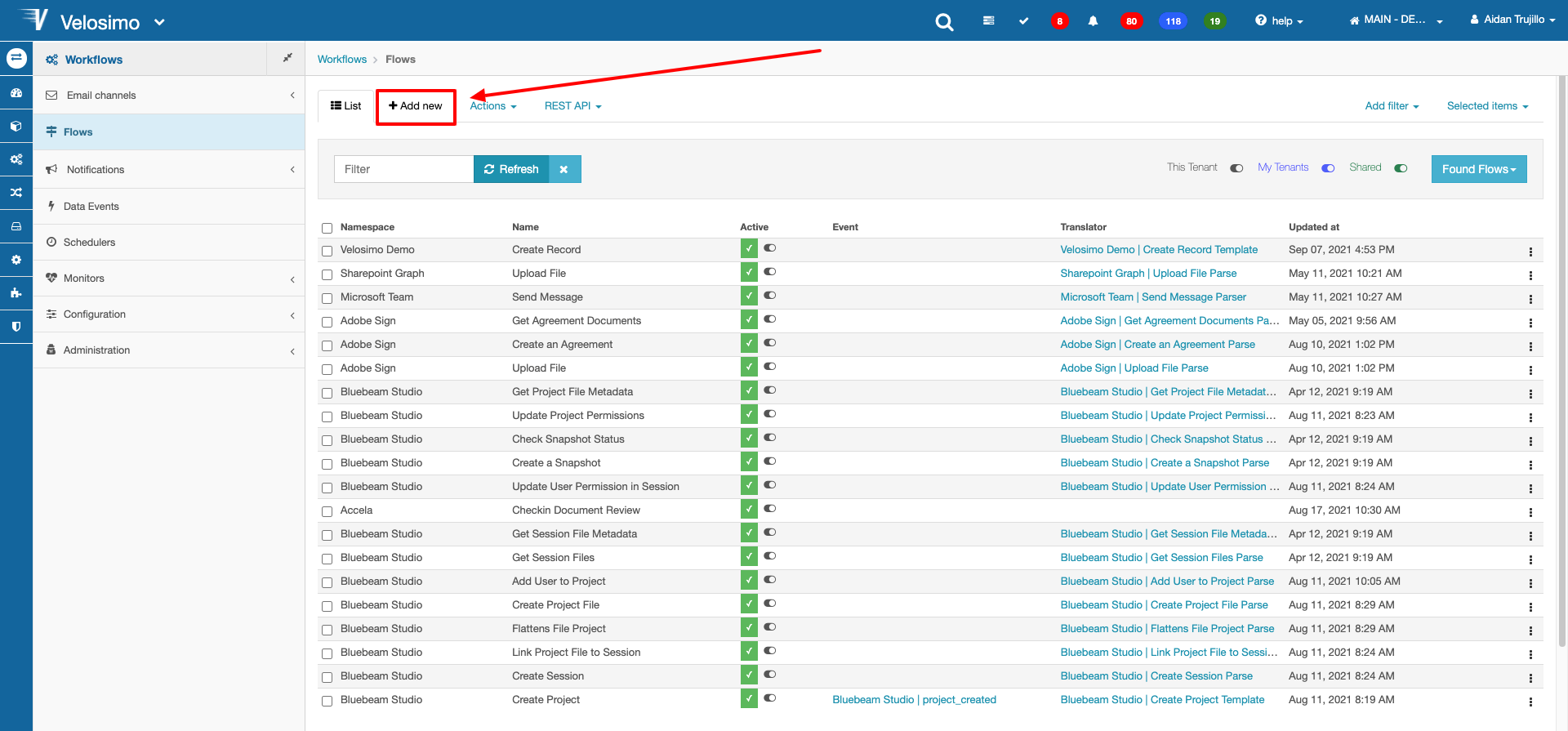Click the Refresh button
The width and height of the screenshot is (1568, 731).
click(511, 169)
